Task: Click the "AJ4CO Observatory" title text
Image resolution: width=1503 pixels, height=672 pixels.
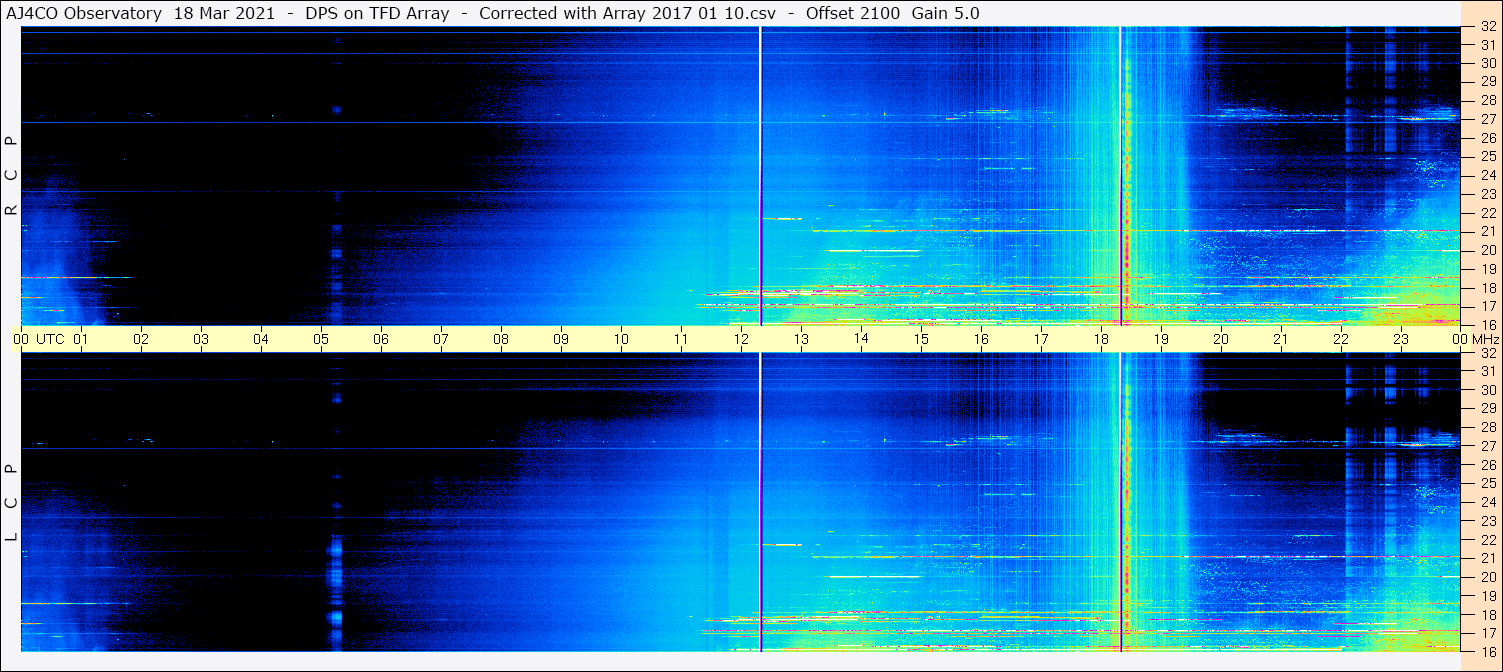Action: click(84, 13)
